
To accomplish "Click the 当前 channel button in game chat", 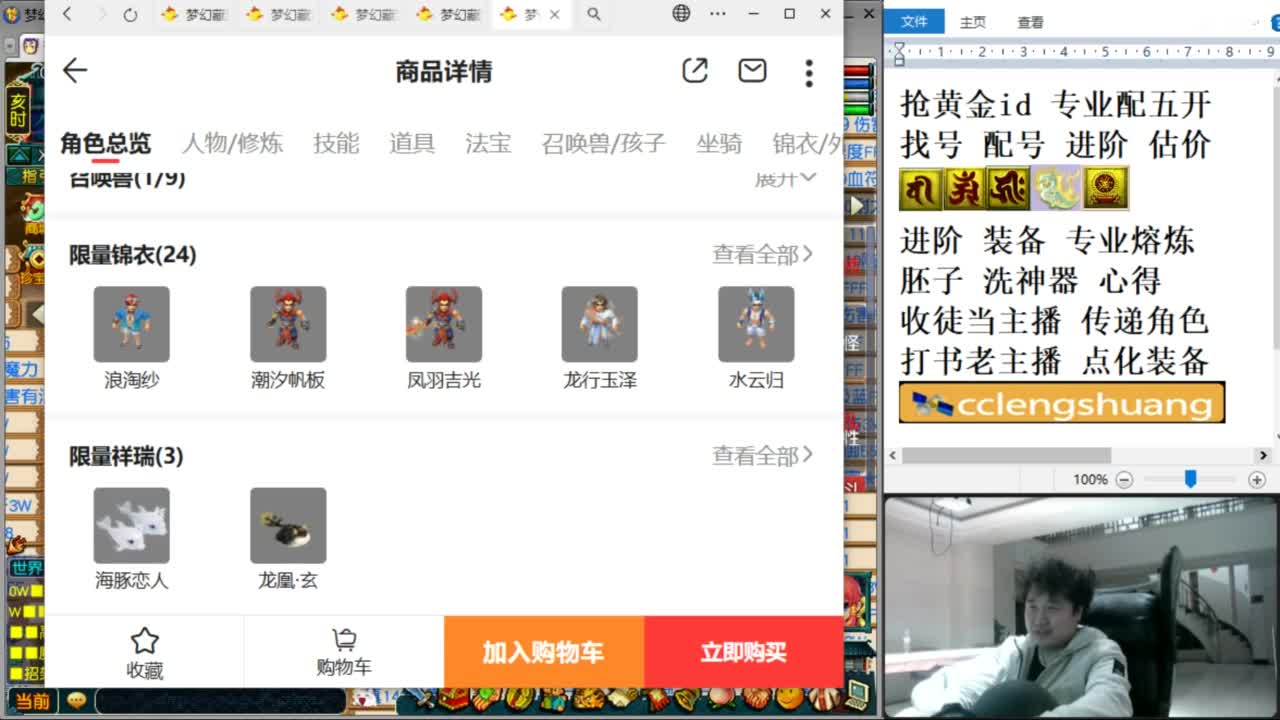I will coord(32,701).
